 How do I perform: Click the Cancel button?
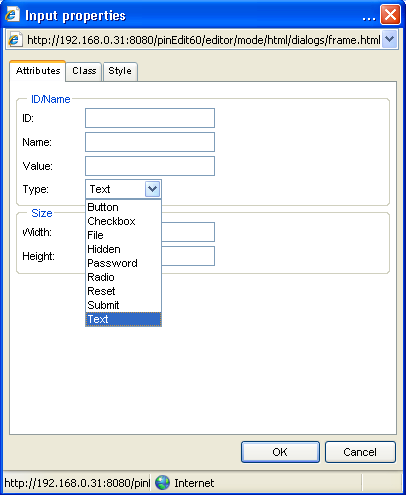(x=360, y=452)
